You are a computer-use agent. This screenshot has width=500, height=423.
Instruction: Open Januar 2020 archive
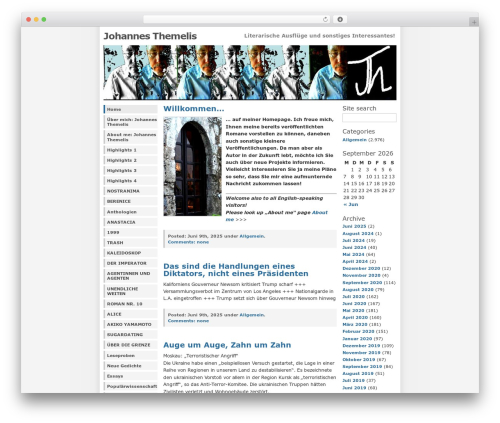point(357,339)
